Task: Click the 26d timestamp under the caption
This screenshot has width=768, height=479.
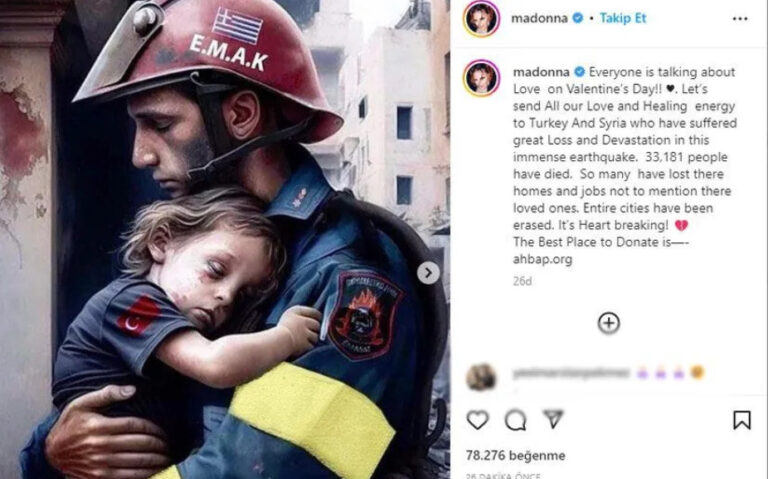Action: [x=522, y=281]
